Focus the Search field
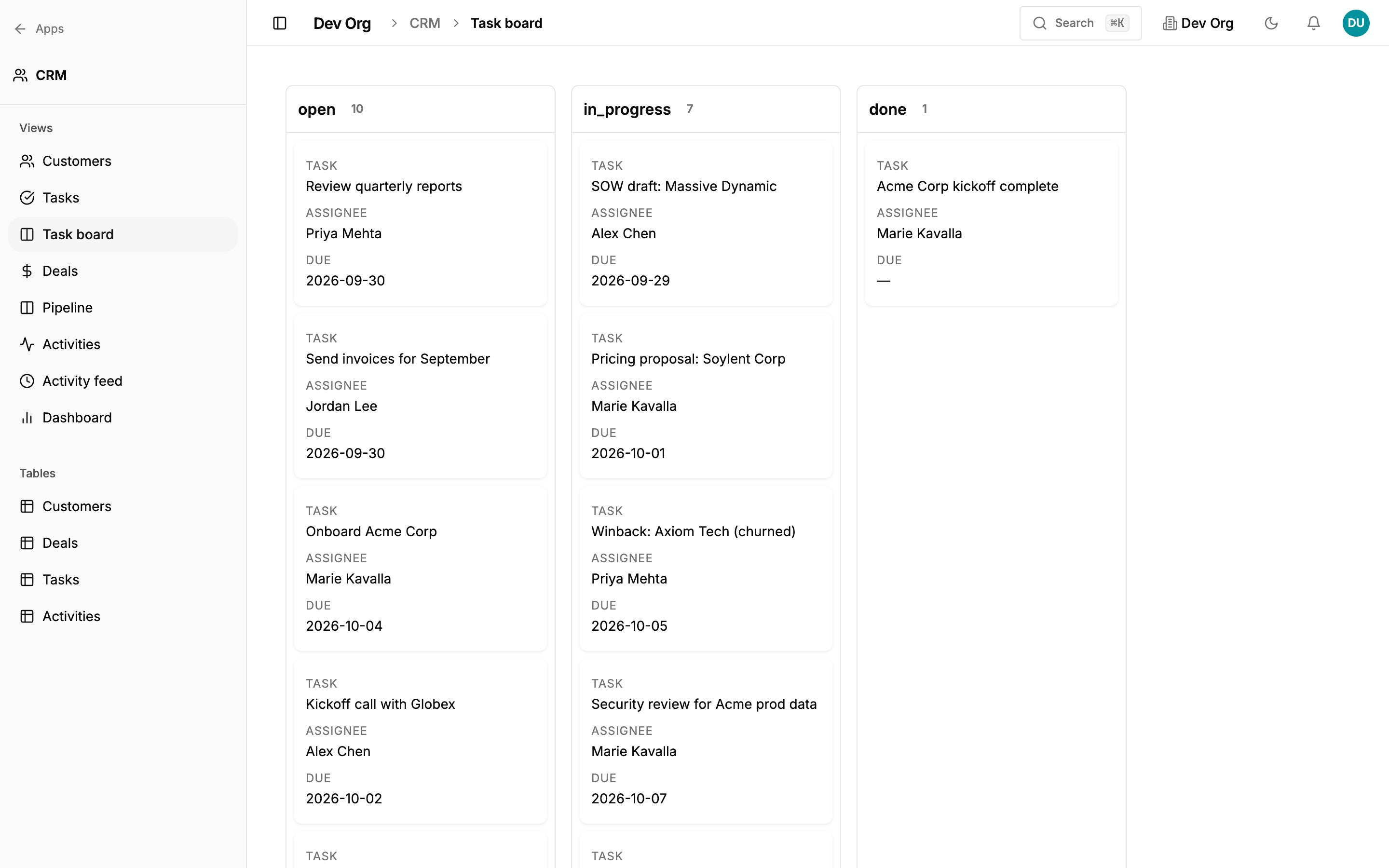Viewport: 1389px width, 868px height. (x=1080, y=23)
